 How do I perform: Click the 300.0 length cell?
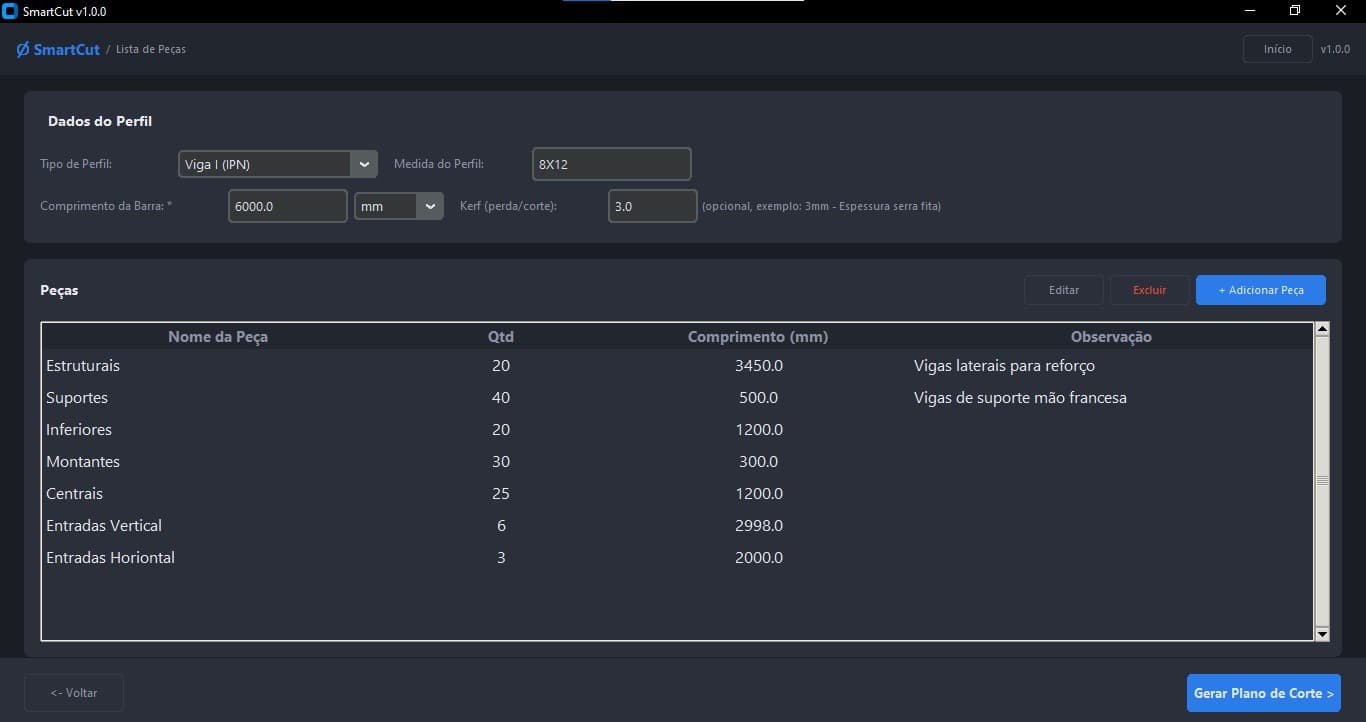pyautogui.click(x=759, y=462)
